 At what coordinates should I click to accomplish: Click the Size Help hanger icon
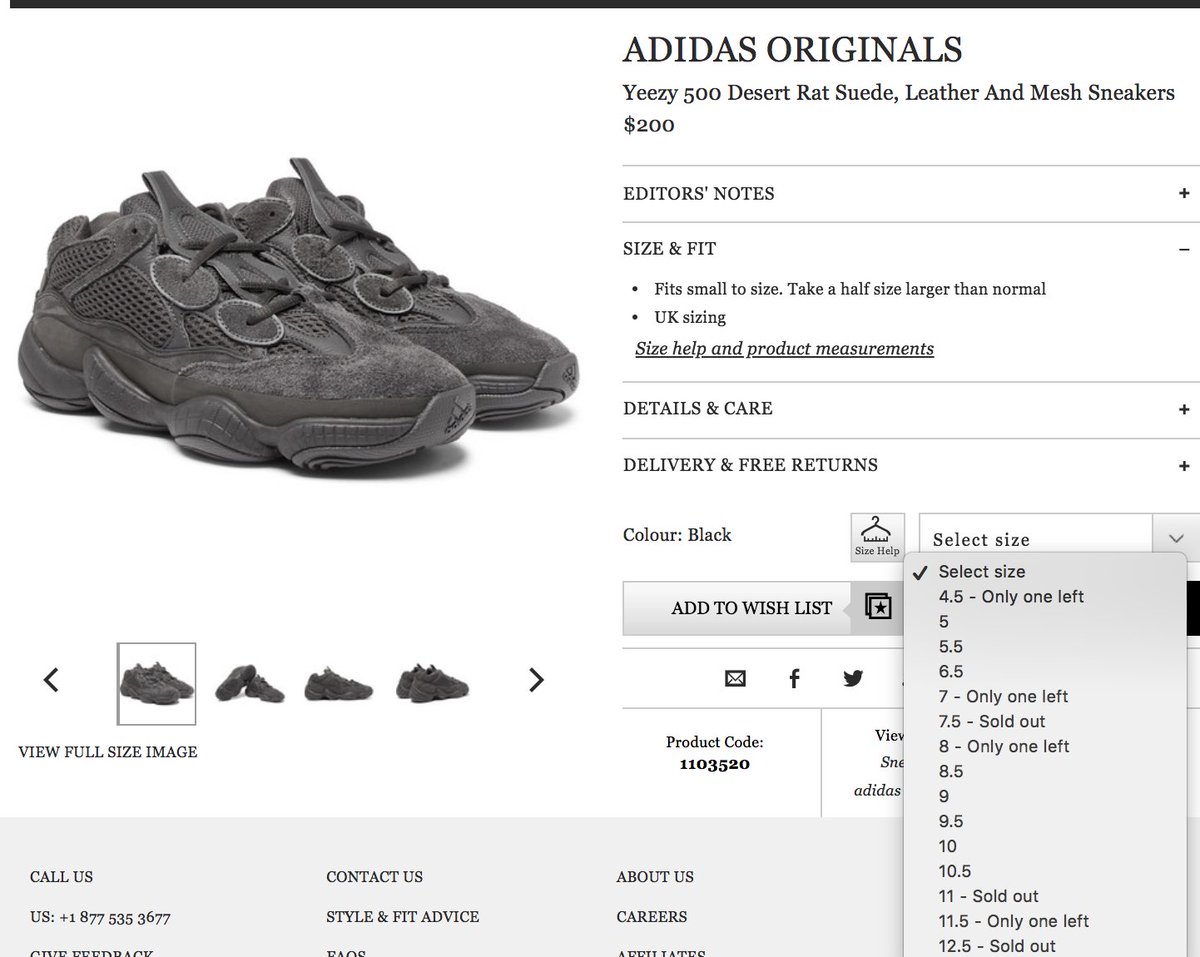tap(877, 537)
